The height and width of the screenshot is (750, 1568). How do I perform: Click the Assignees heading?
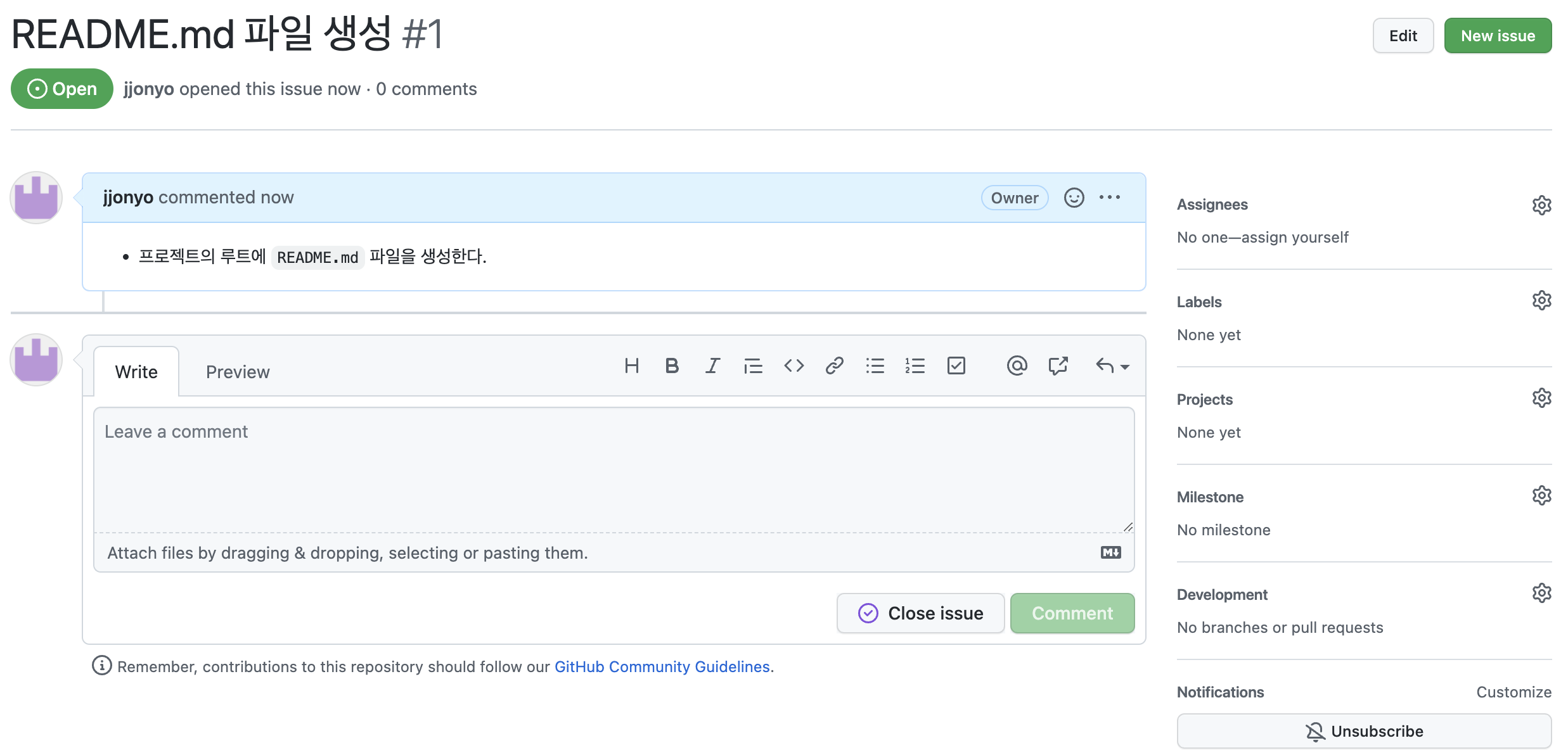1212,205
